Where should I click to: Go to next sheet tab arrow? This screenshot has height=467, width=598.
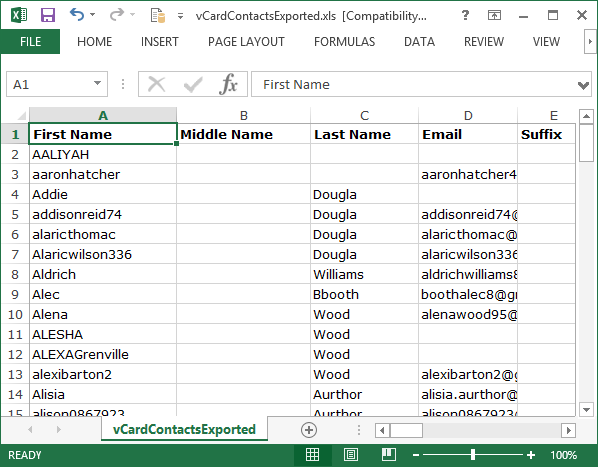pos(58,430)
